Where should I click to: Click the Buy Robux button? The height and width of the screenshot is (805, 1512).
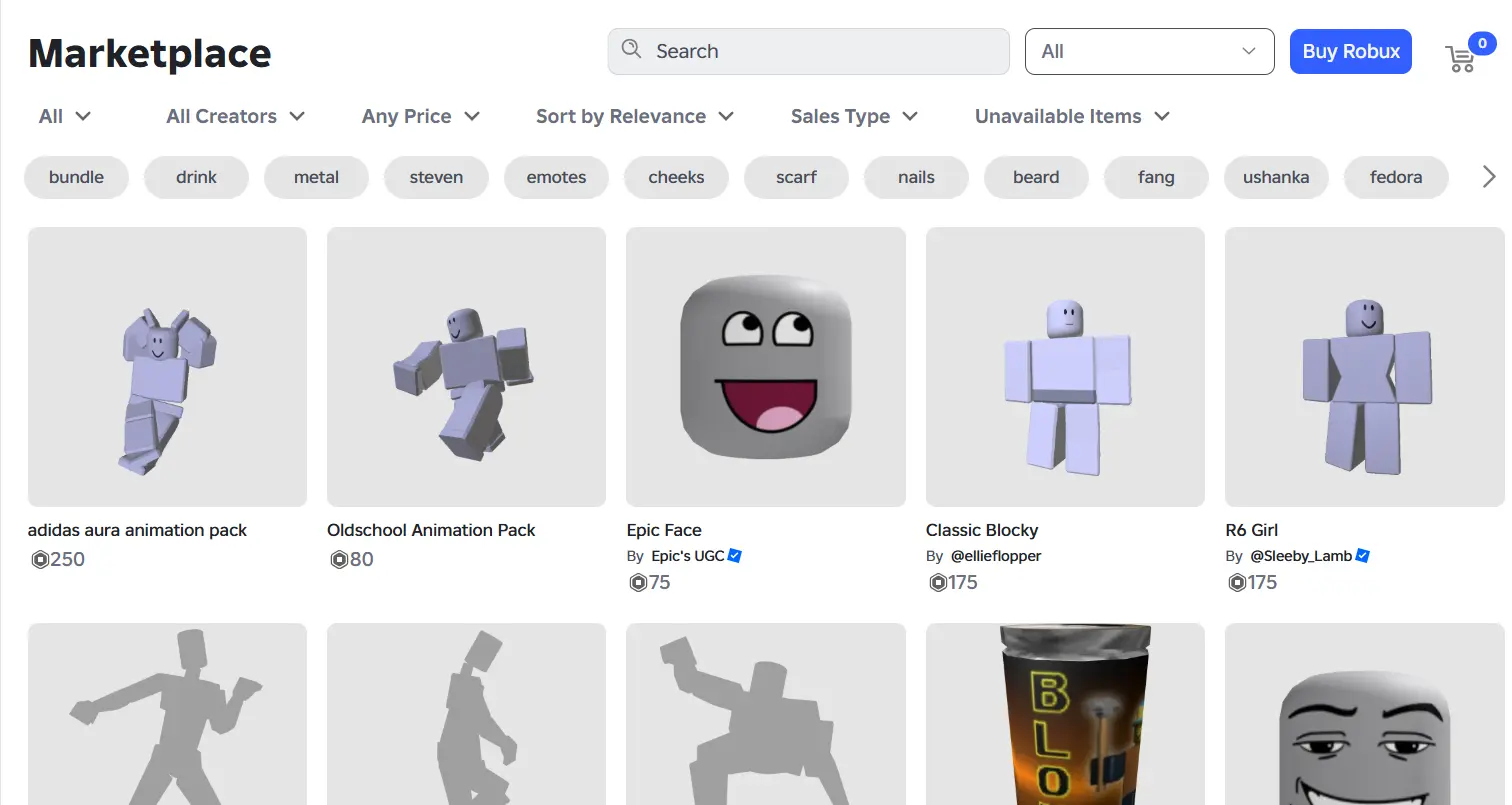pyautogui.click(x=1350, y=51)
